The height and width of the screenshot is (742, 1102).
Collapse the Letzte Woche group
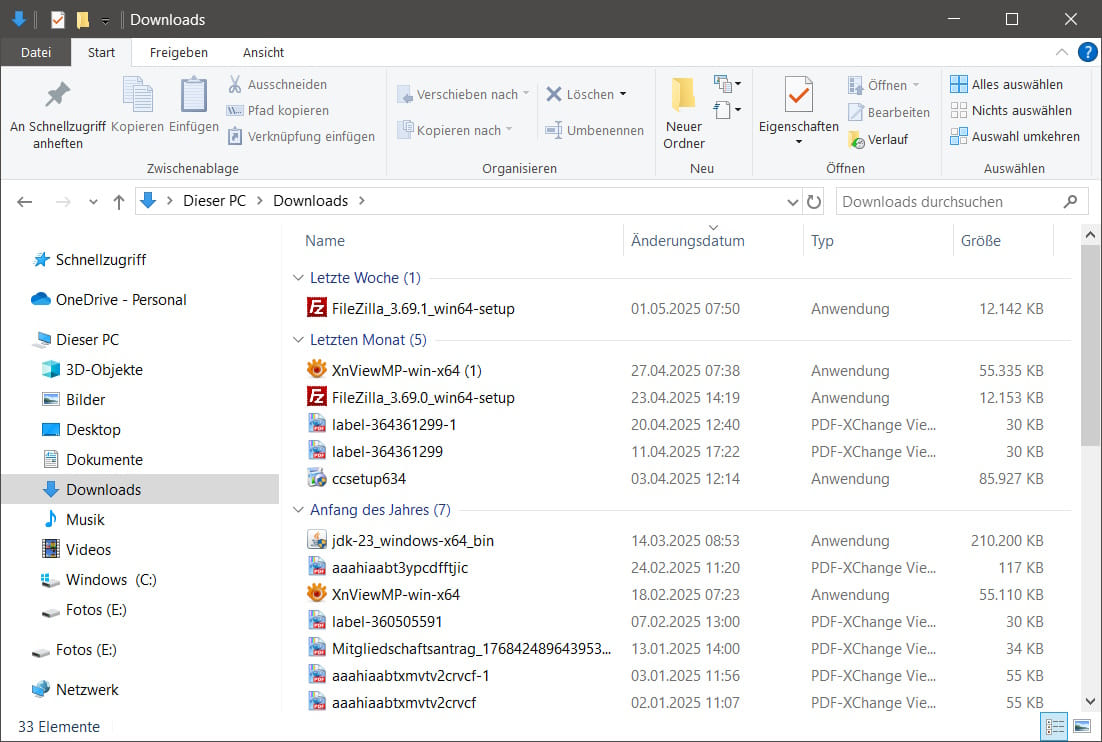(298, 277)
